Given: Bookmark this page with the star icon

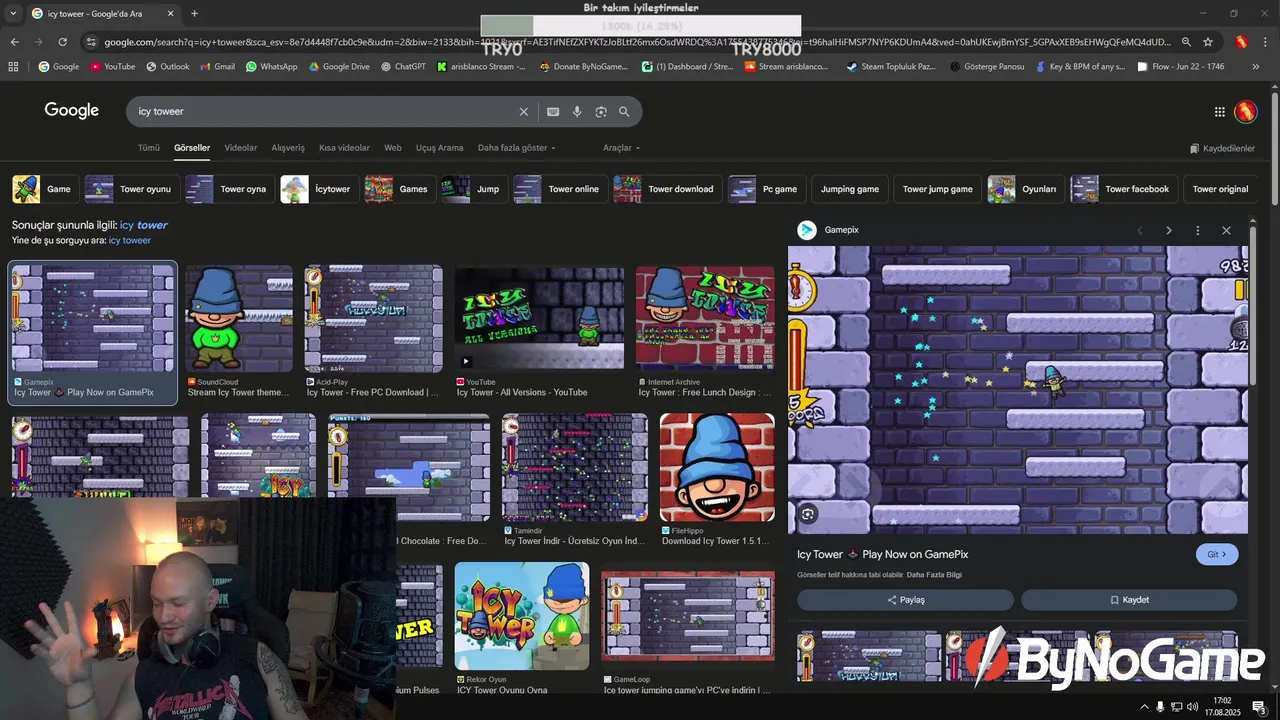Looking at the screenshot, I should pos(1208,42).
